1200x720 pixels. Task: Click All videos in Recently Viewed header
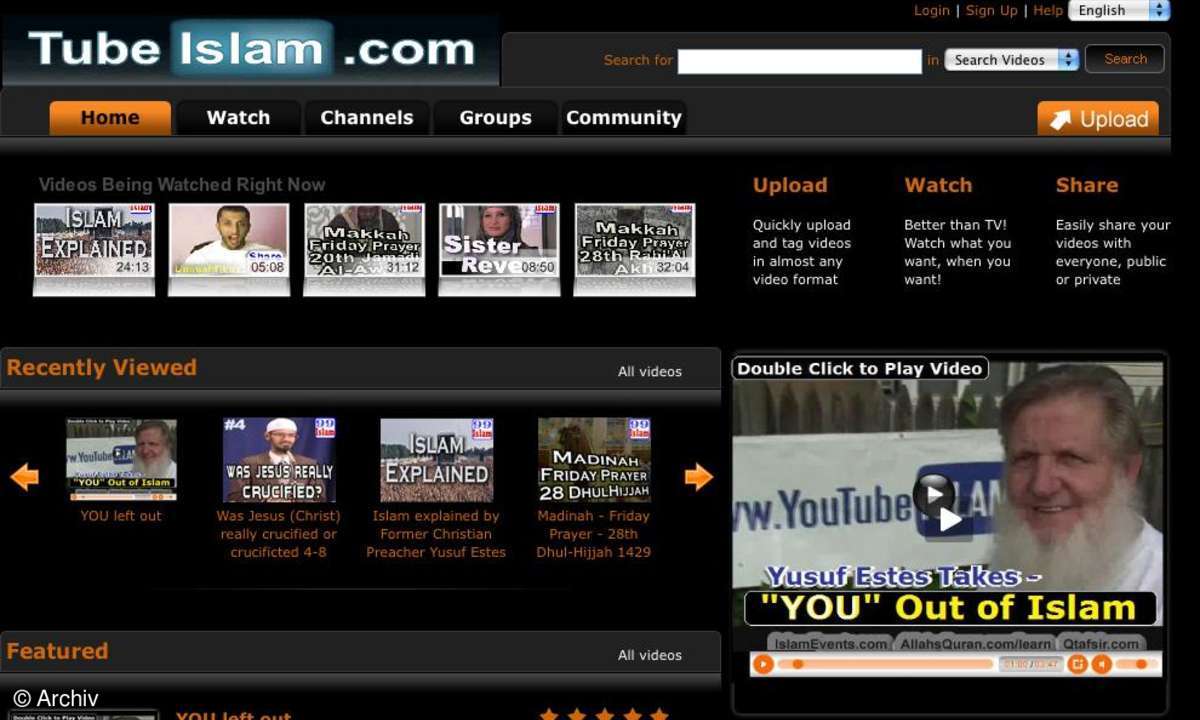(x=650, y=371)
